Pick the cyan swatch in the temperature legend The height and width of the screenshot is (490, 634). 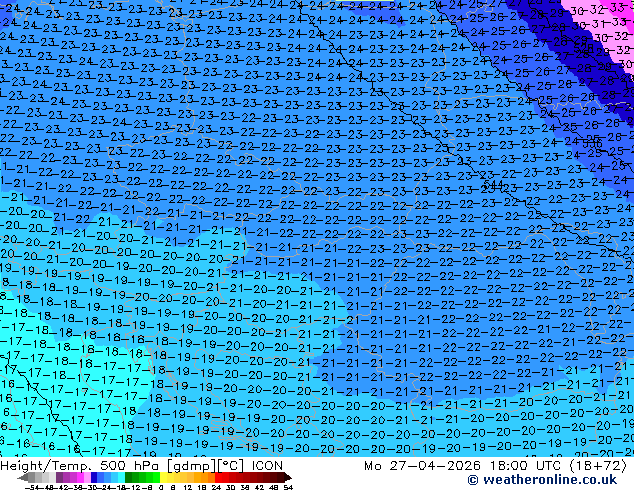pyautogui.click(x=121, y=477)
